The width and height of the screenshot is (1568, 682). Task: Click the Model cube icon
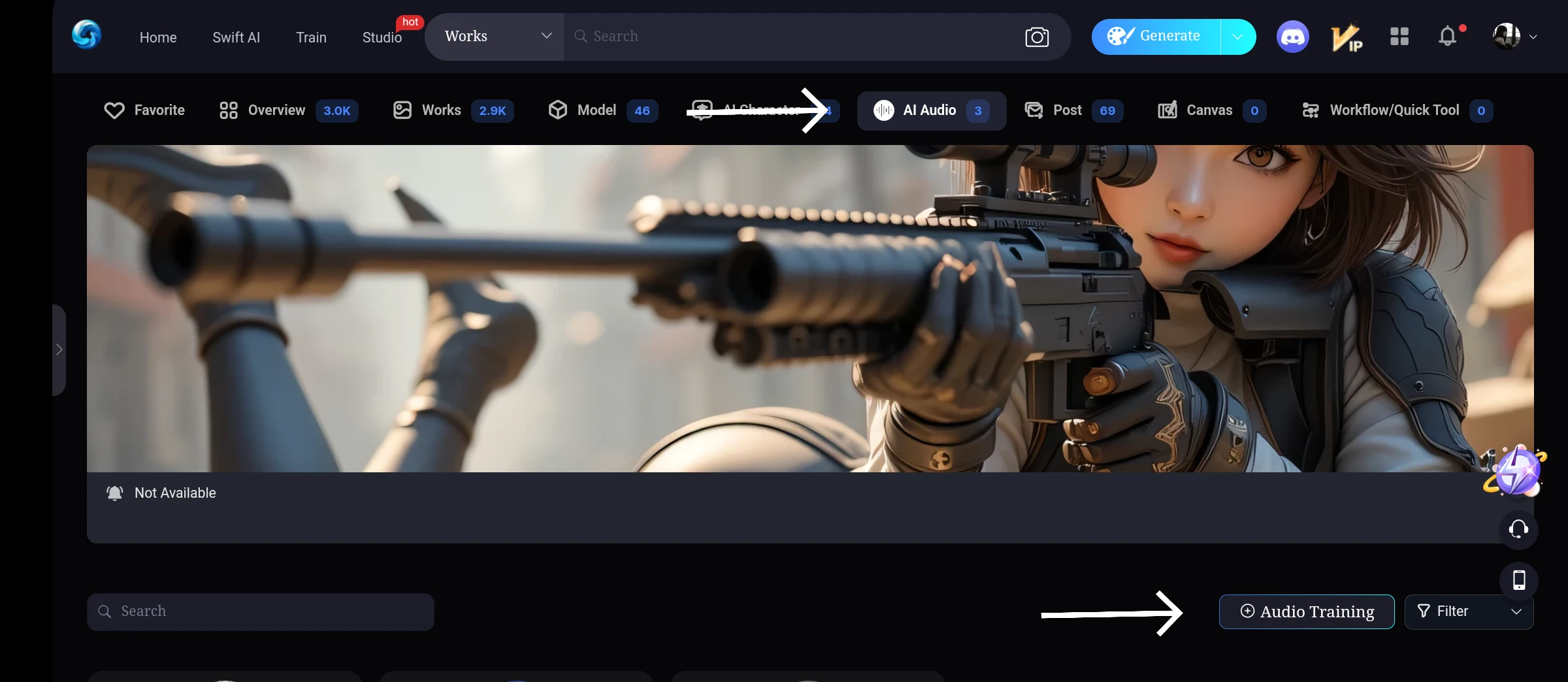558,110
